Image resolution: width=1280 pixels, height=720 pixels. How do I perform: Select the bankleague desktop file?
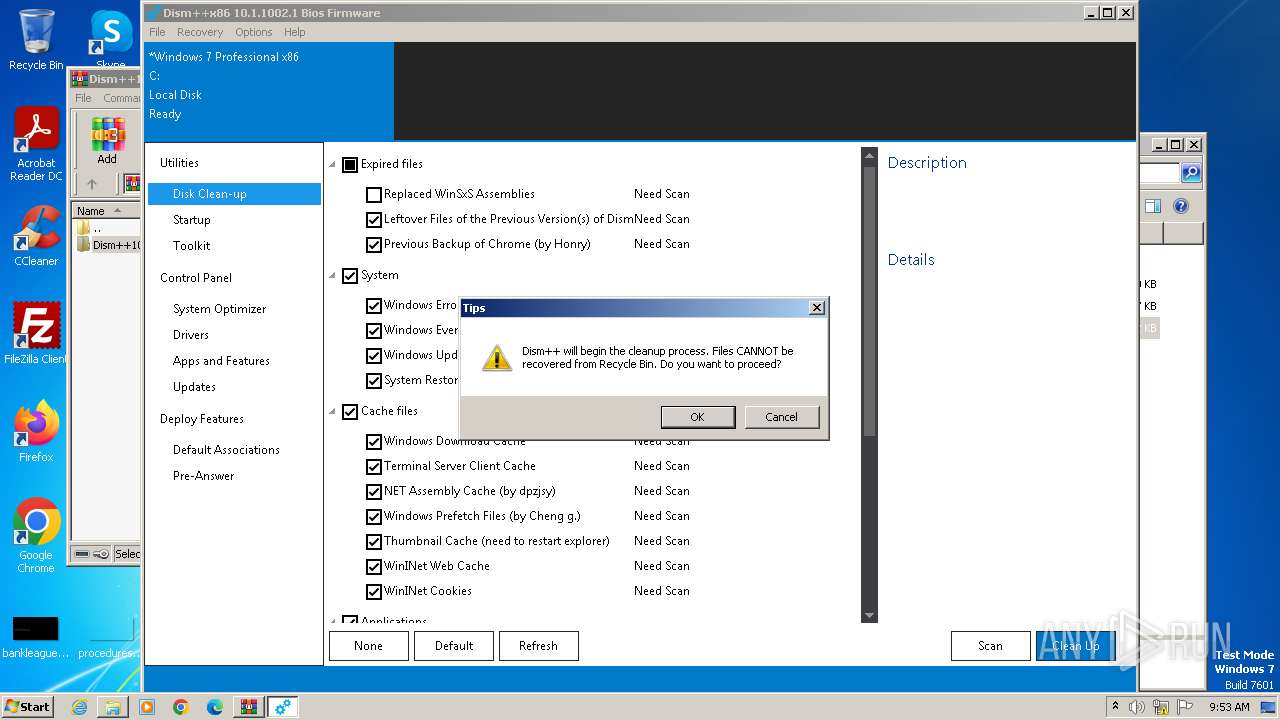(x=36, y=638)
